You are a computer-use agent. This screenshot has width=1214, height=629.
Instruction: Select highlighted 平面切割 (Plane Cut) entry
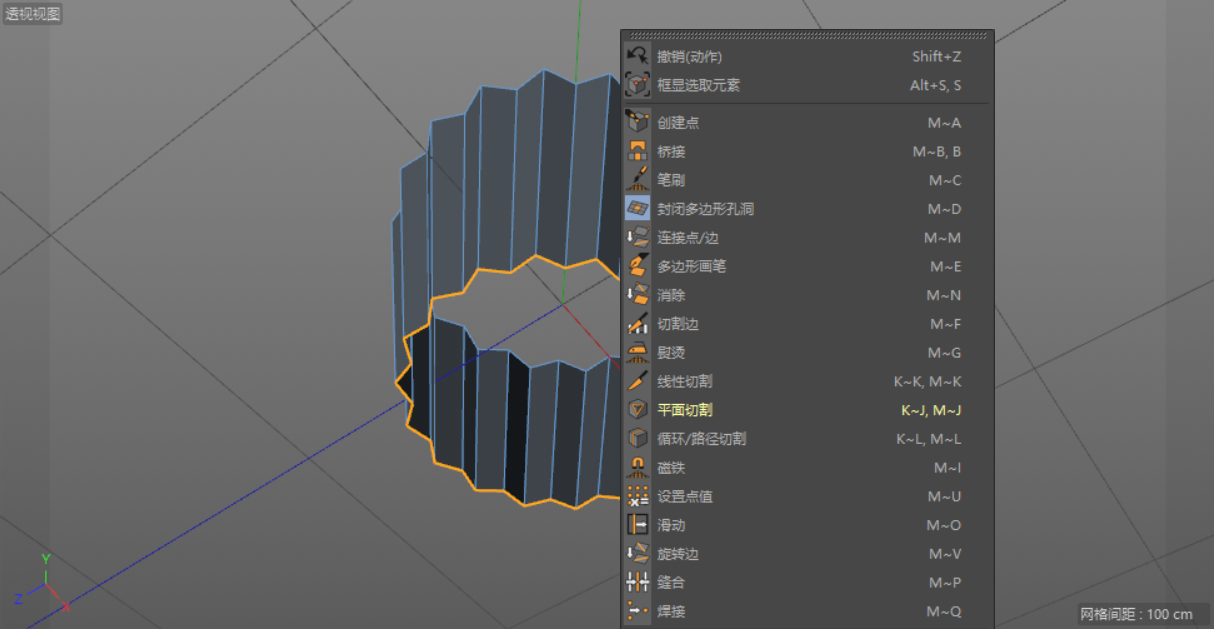pyautogui.click(x=684, y=410)
